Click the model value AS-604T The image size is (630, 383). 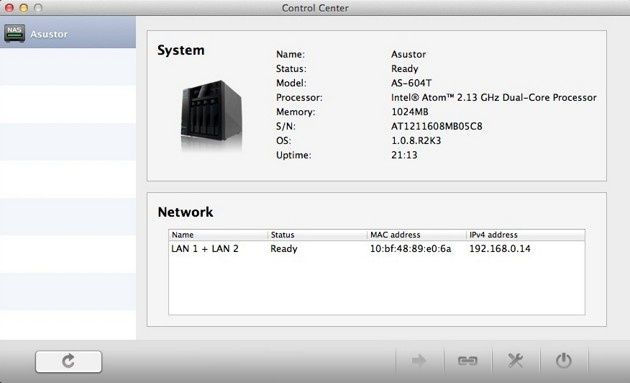pyautogui.click(x=411, y=83)
